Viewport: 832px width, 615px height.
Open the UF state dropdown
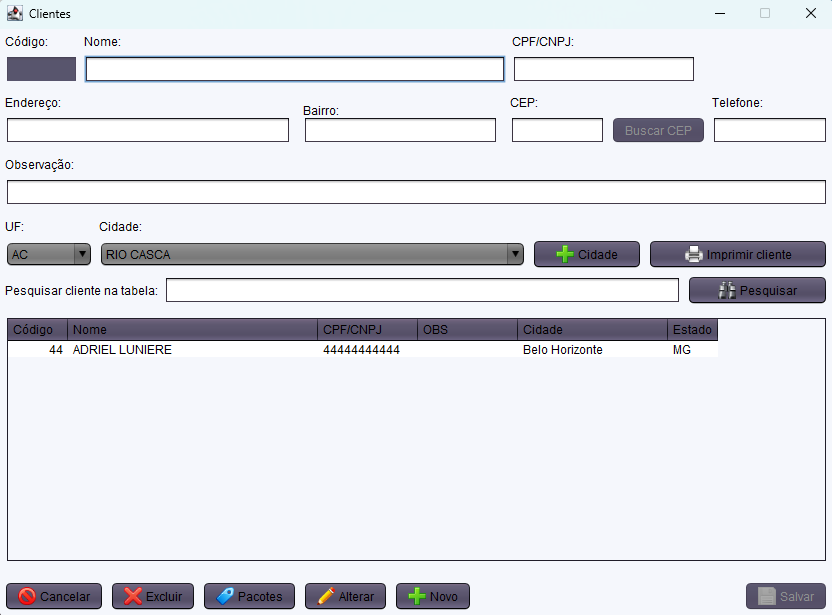49,254
